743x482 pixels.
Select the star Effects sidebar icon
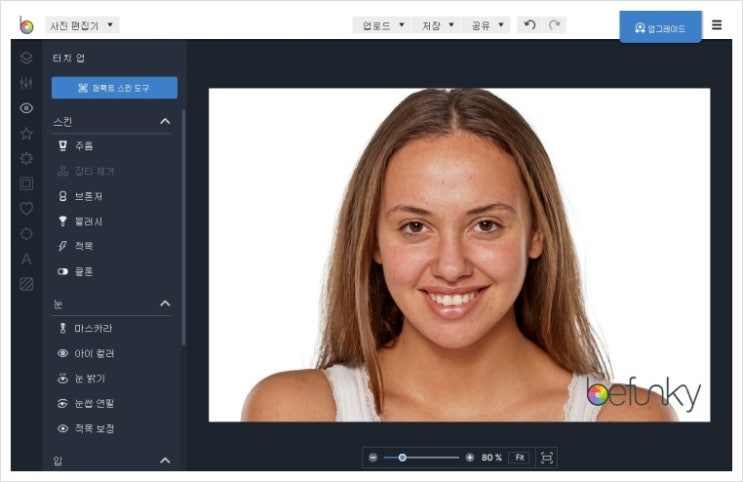(x=27, y=133)
